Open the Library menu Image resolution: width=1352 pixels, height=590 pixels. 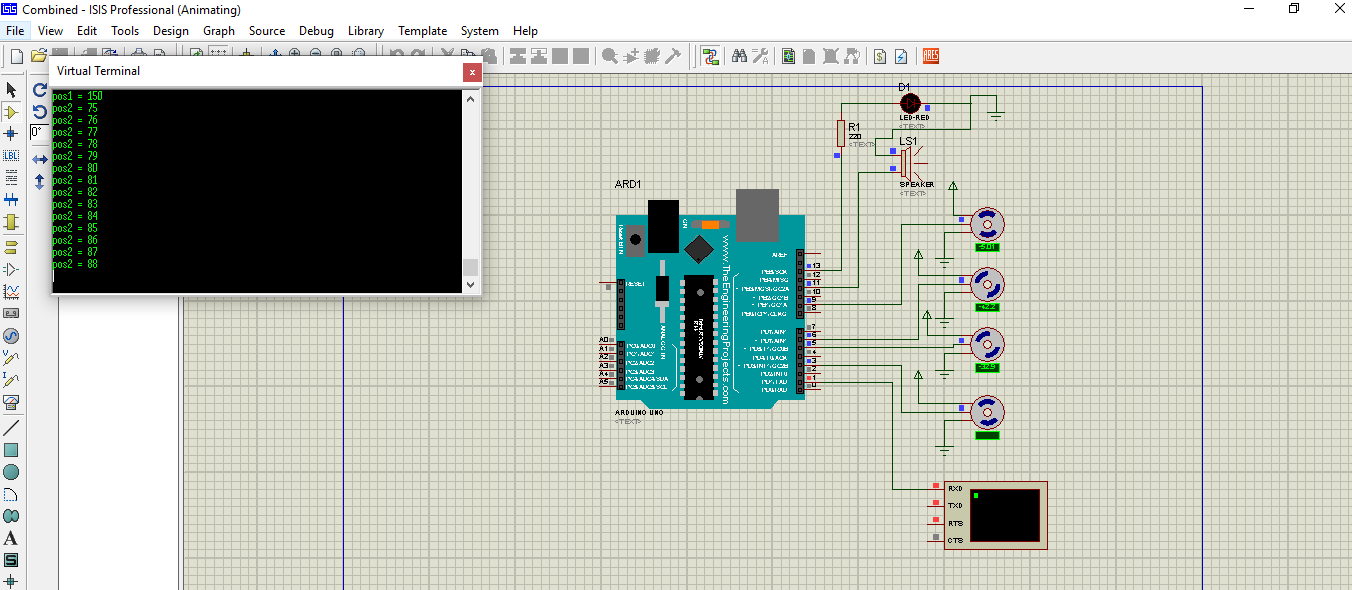point(366,31)
